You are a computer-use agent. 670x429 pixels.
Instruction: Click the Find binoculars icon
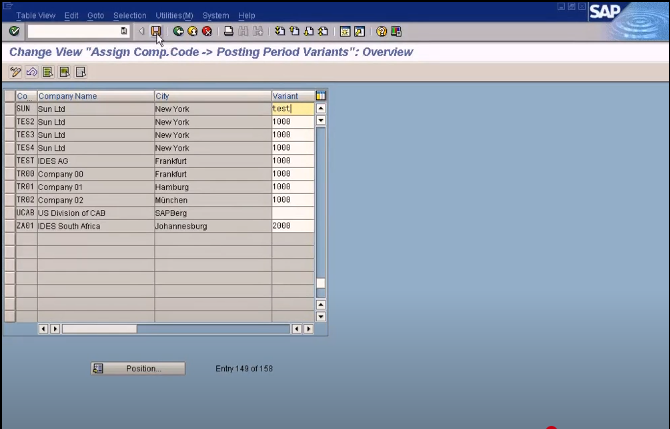[x=243, y=31]
